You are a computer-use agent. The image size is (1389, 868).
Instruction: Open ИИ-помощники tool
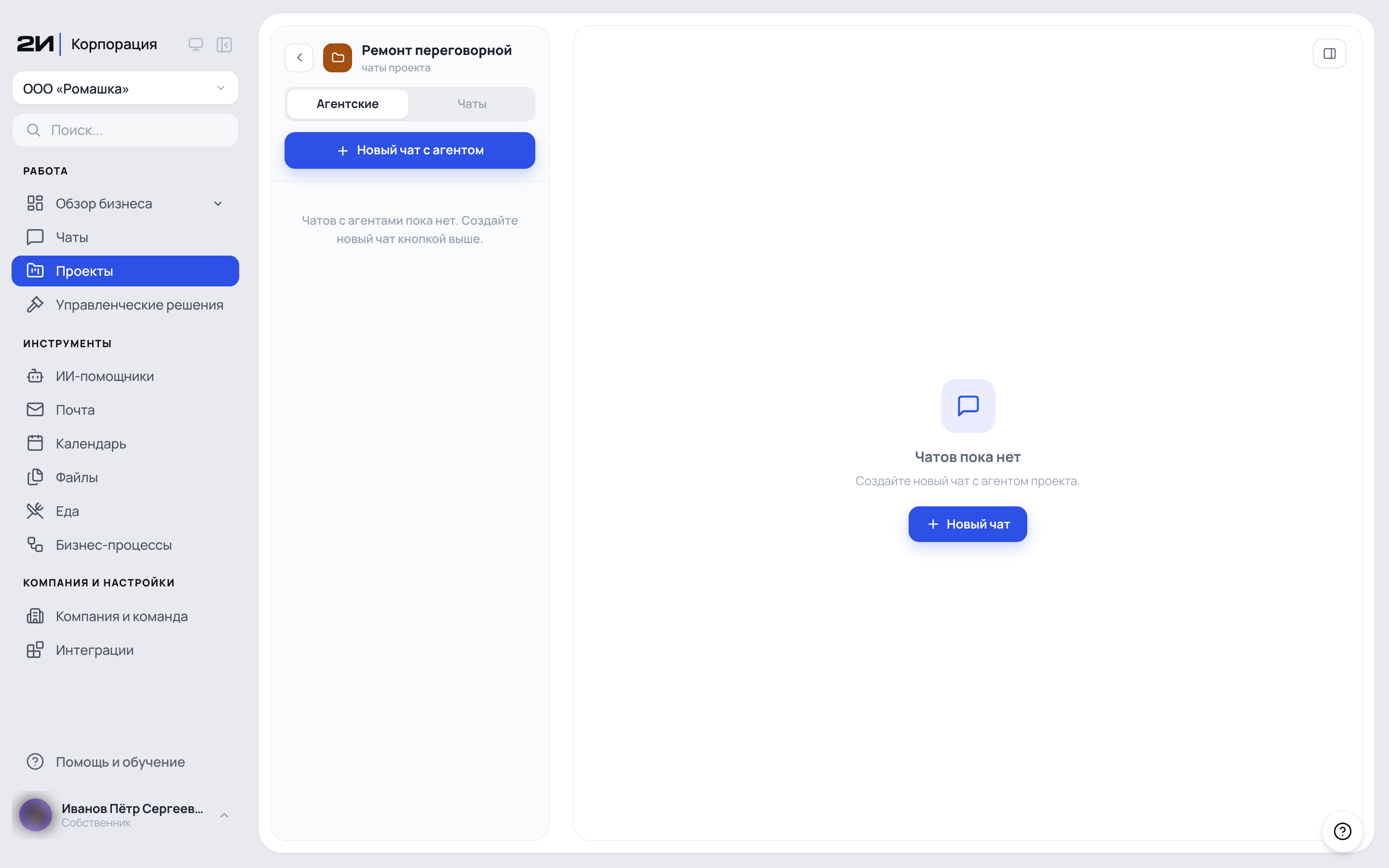click(x=125, y=376)
